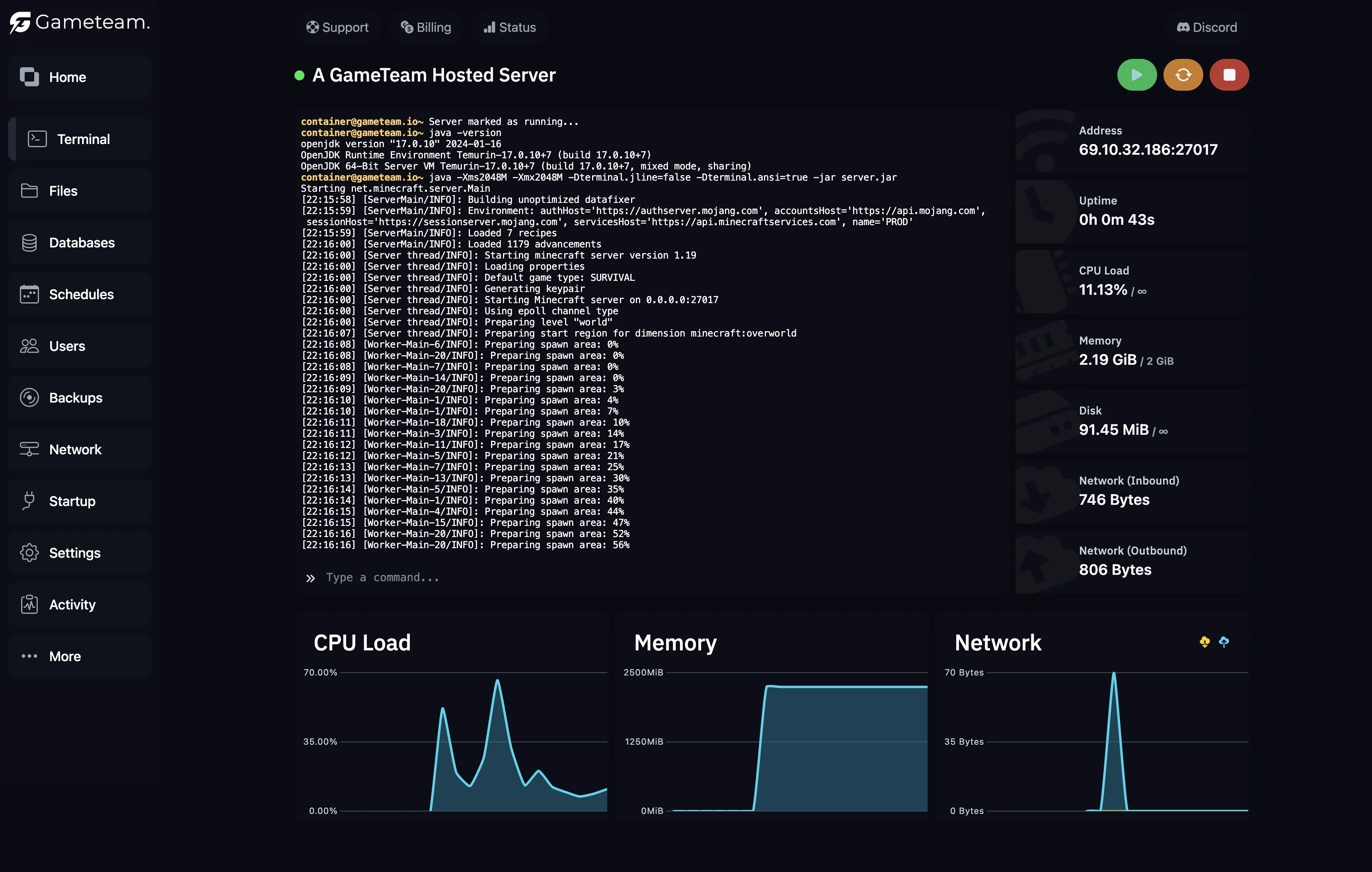Screen dimensions: 1372x872
Task: Open the Status link text
Action: coord(517,27)
